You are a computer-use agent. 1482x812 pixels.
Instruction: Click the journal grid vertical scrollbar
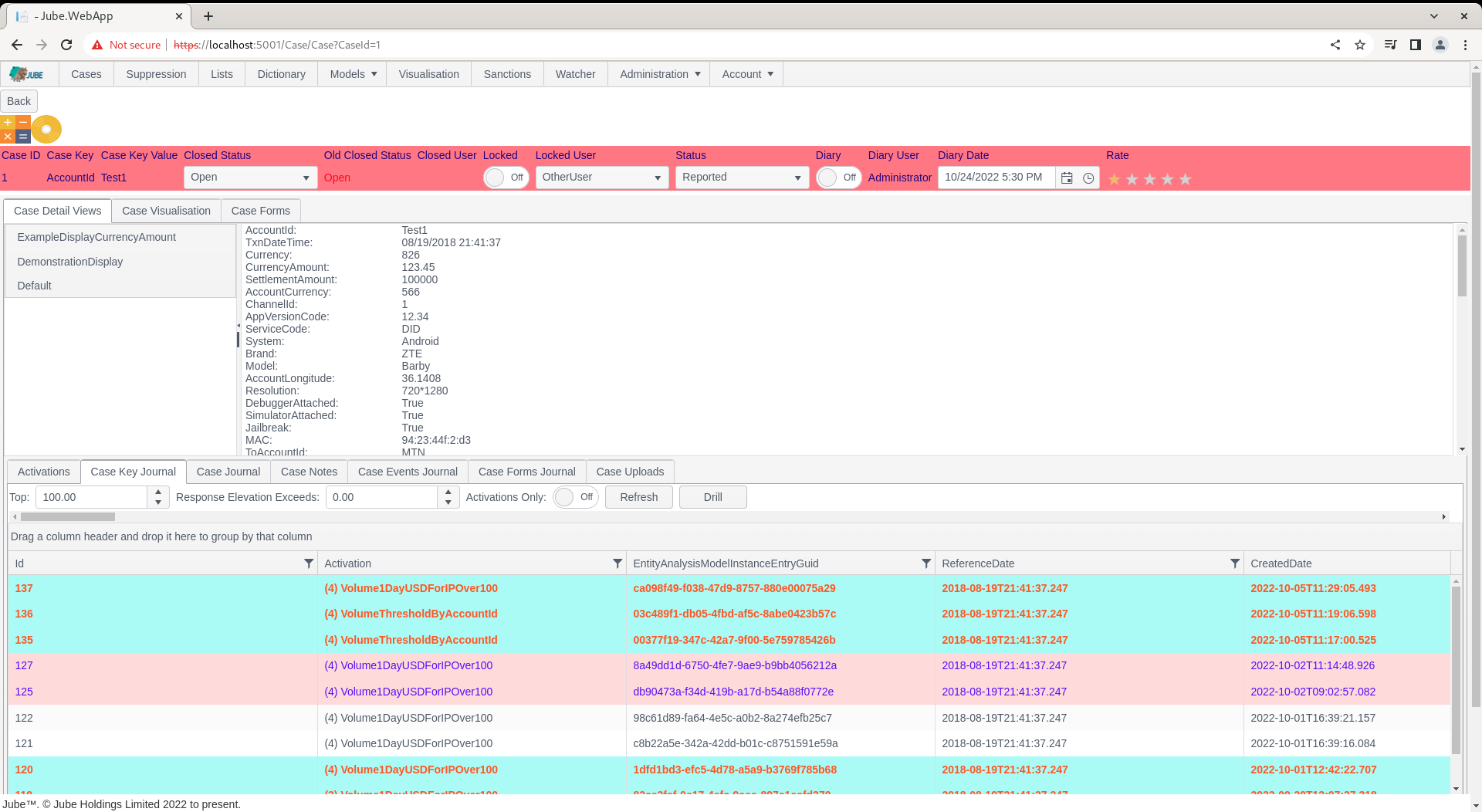[x=1456, y=670]
